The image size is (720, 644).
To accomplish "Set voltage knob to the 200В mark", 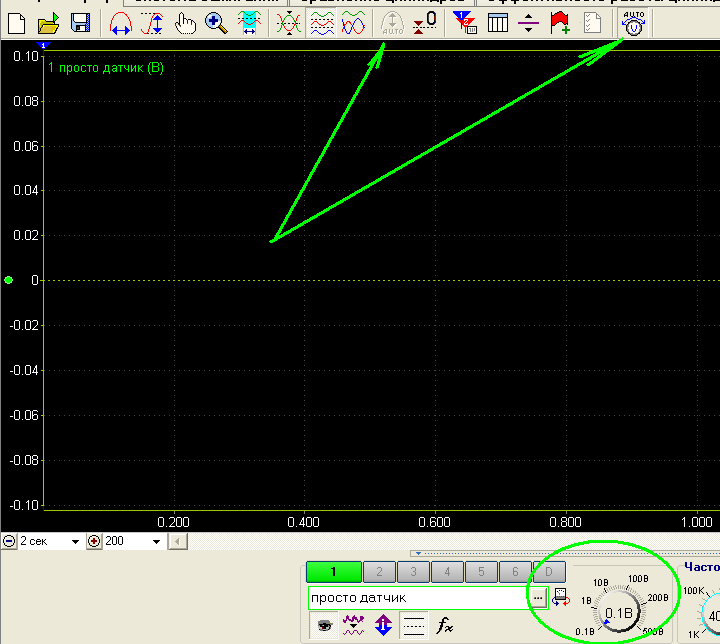I will tap(658, 598).
